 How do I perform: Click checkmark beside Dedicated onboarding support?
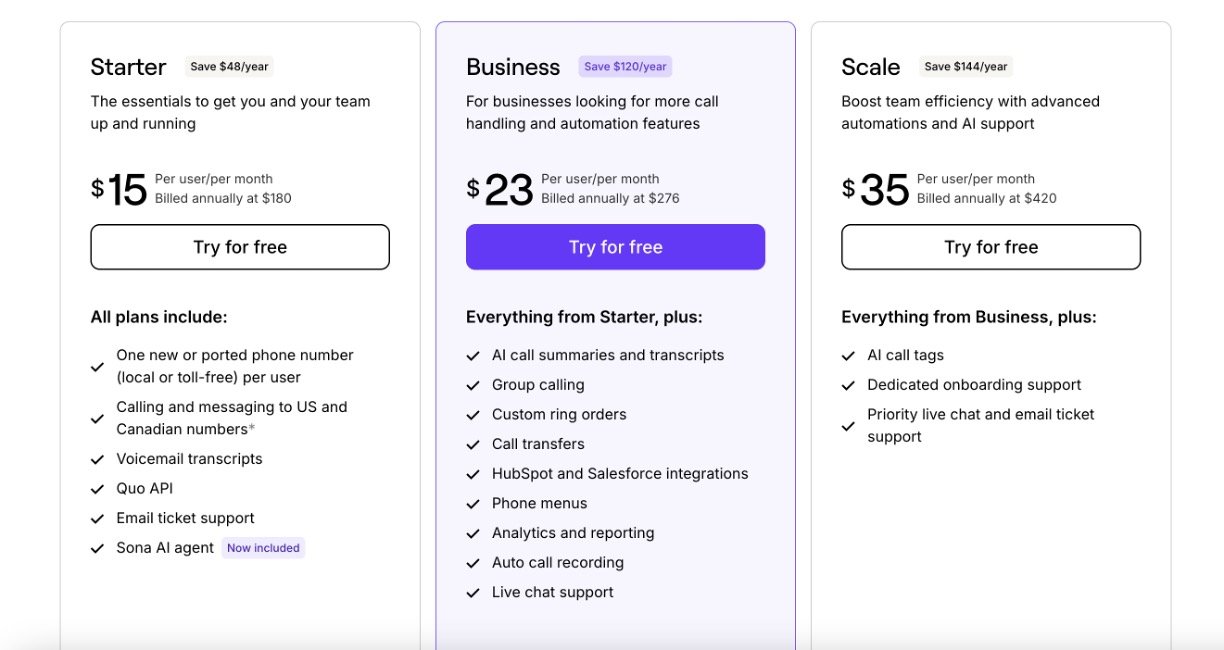point(848,385)
